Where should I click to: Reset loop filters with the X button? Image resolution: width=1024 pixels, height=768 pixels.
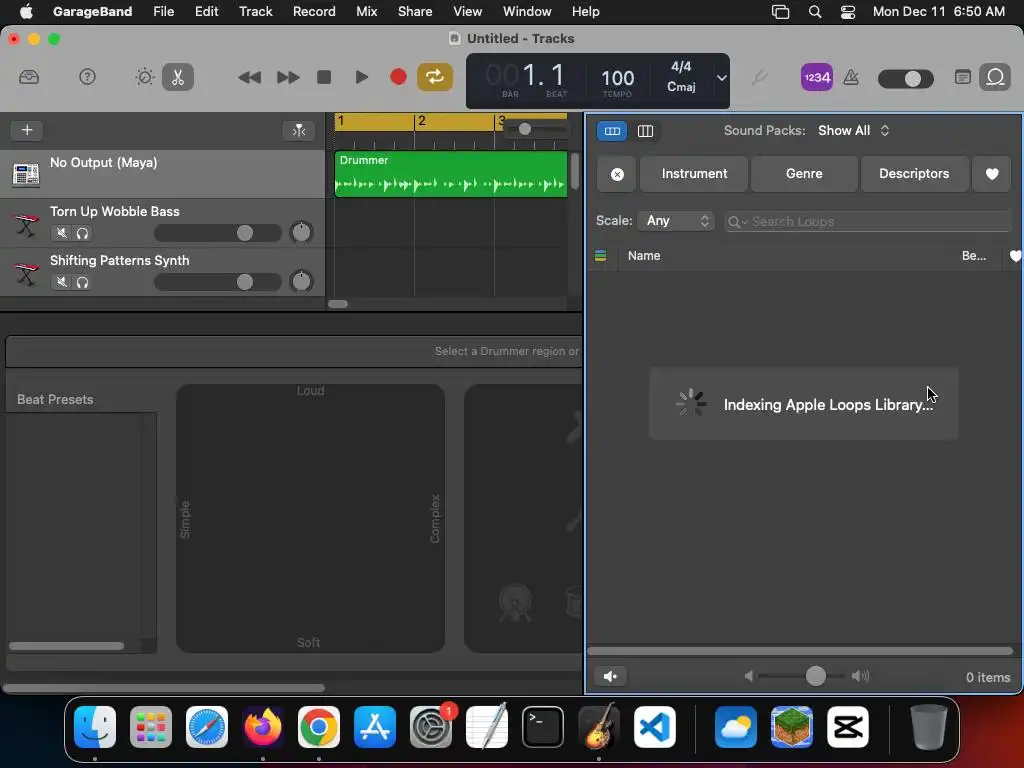point(616,174)
